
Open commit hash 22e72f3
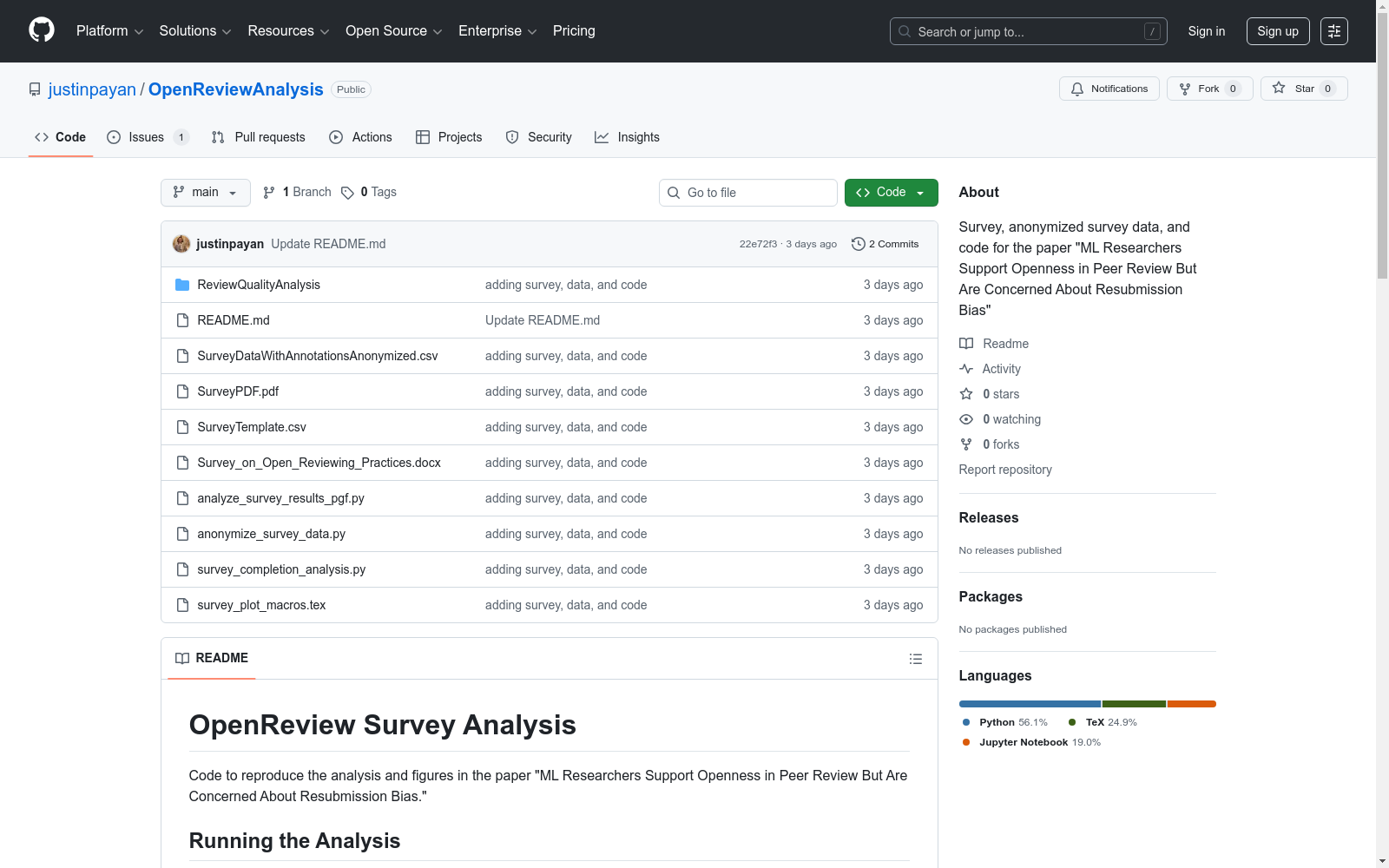[x=758, y=244]
